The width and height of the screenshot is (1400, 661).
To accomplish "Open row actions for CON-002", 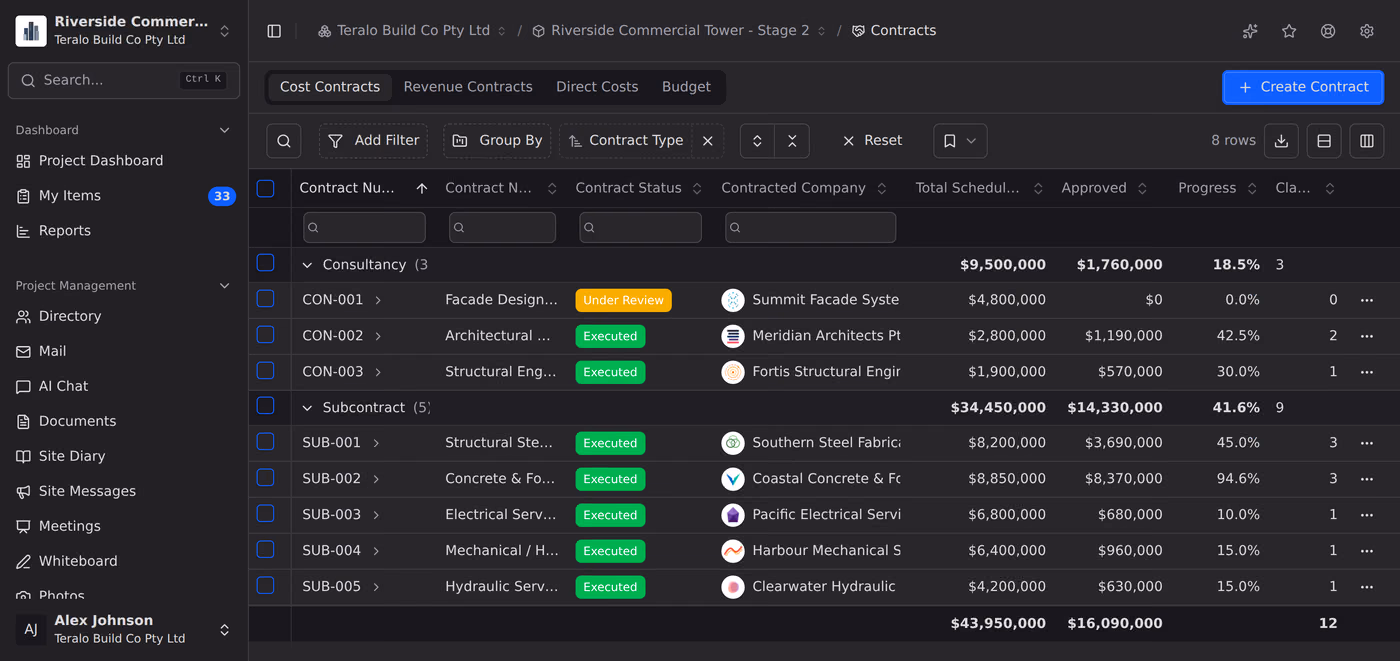I will point(1367,336).
